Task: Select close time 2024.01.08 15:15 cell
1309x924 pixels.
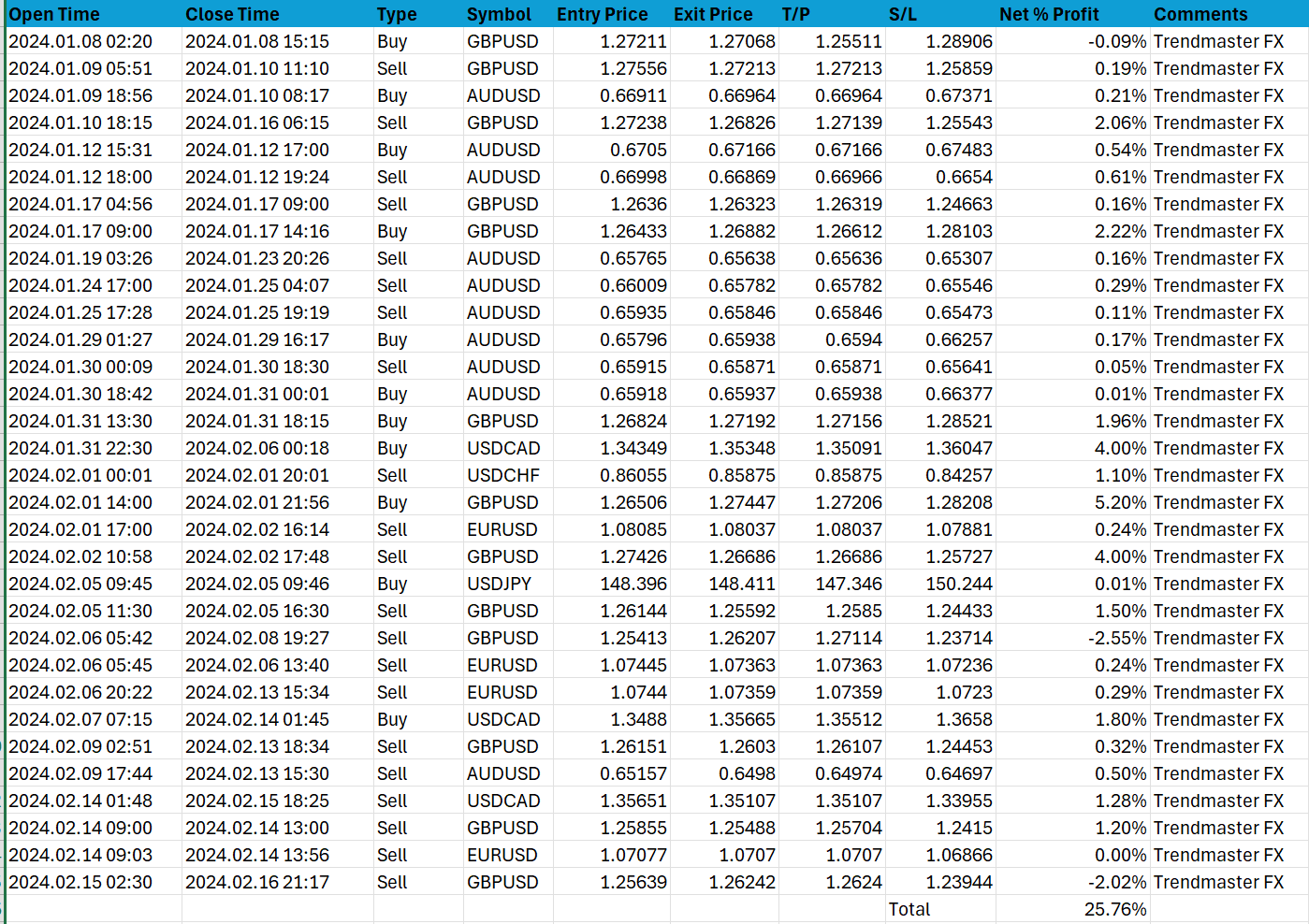Action: click(277, 41)
